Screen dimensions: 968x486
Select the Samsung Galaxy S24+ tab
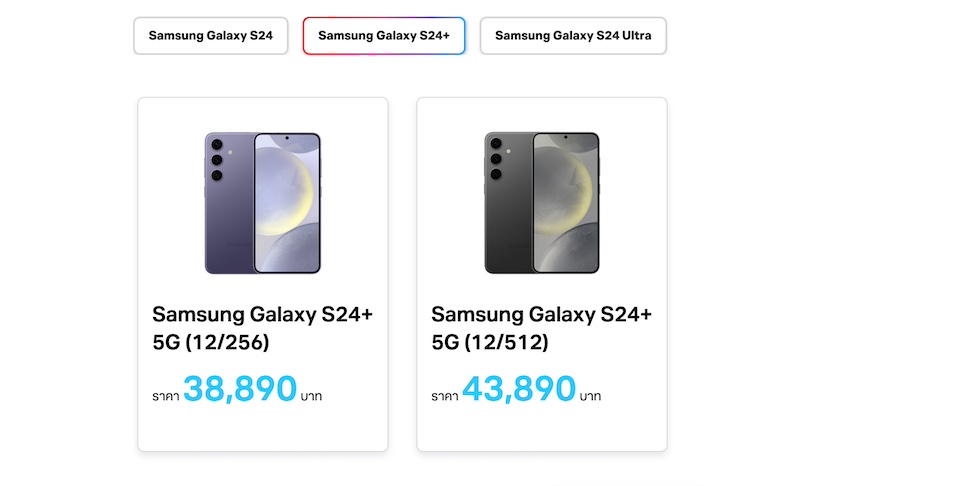tap(384, 36)
